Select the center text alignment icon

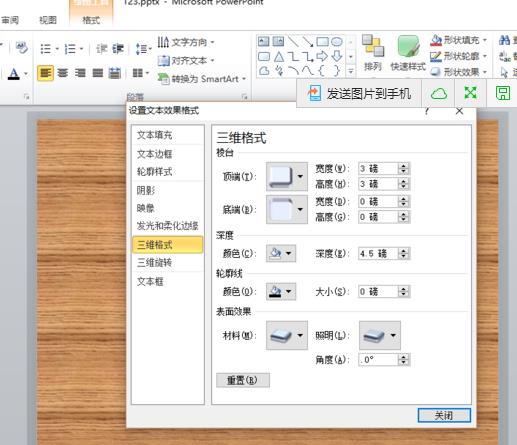click(63, 73)
